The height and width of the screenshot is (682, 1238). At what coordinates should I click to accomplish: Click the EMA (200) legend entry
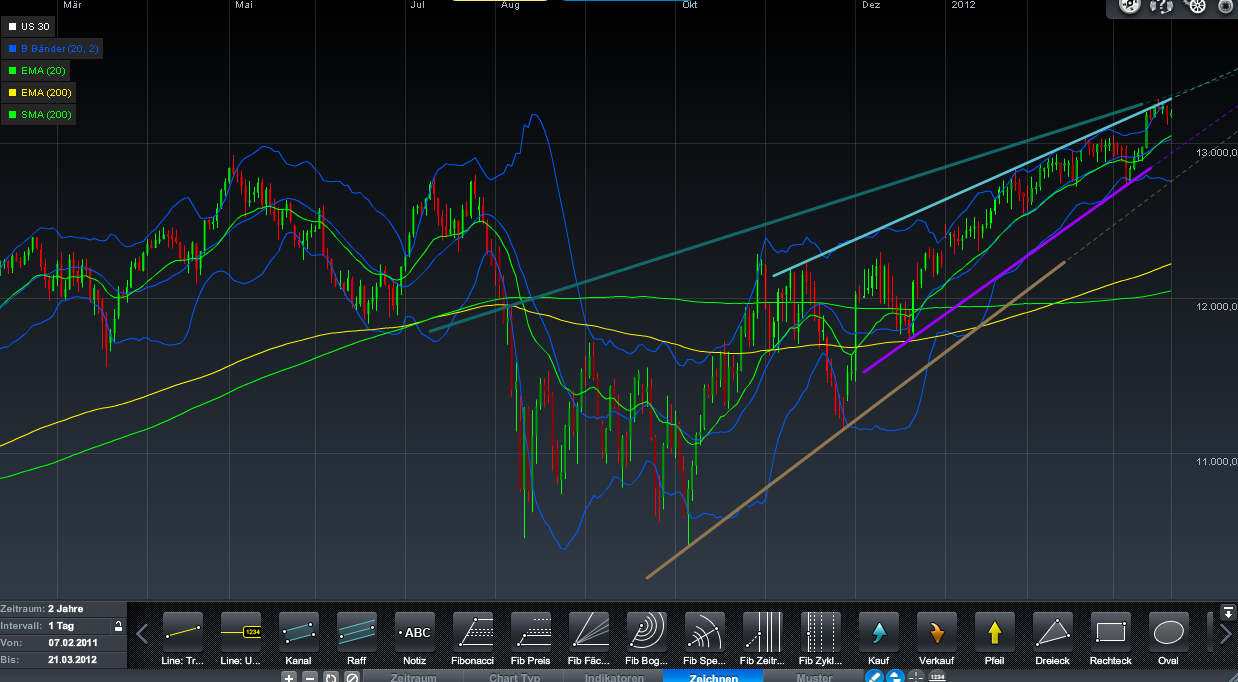(39, 93)
